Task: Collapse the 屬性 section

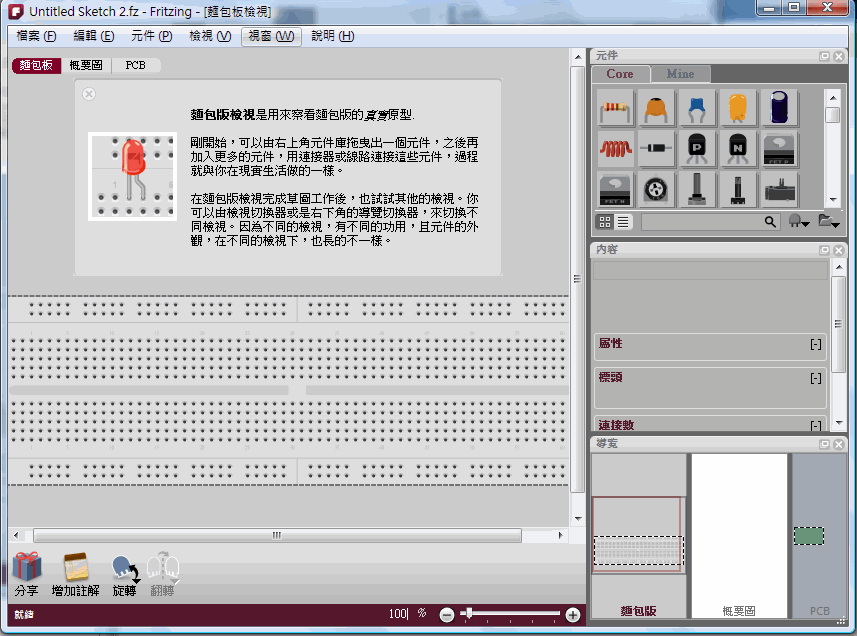Action: pyautogui.click(x=815, y=344)
